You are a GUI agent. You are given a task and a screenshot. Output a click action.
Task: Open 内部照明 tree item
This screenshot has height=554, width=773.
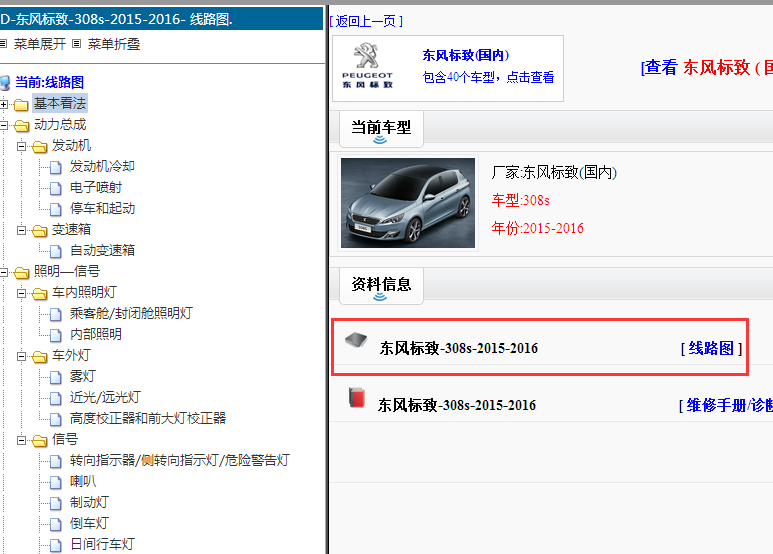pyautogui.click(x=96, y=335)
